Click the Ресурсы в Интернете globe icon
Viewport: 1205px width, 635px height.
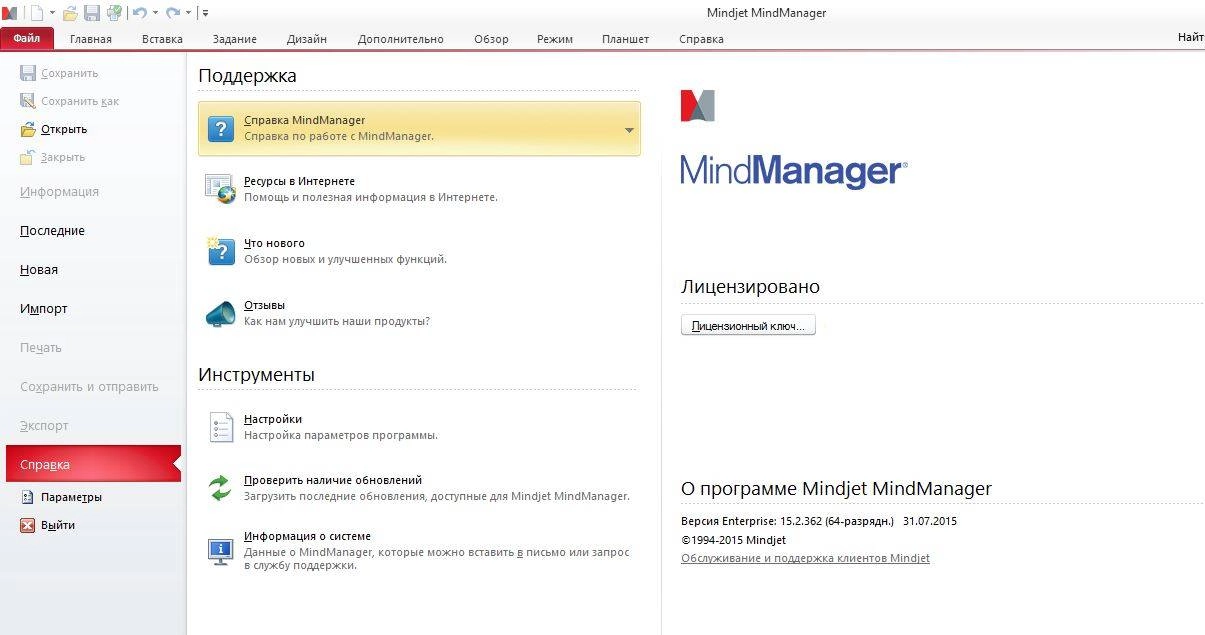220,189
